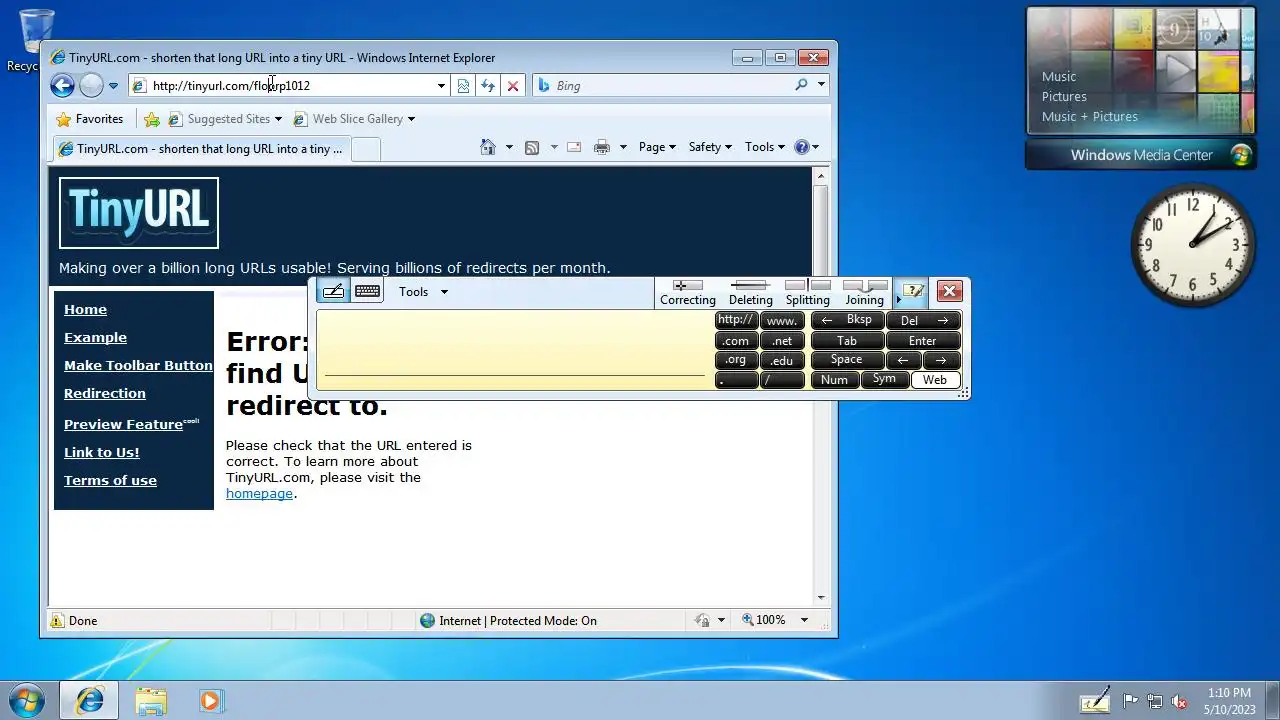Open the Home page icon
1280x720 pixels.
(x=488, y=147)
